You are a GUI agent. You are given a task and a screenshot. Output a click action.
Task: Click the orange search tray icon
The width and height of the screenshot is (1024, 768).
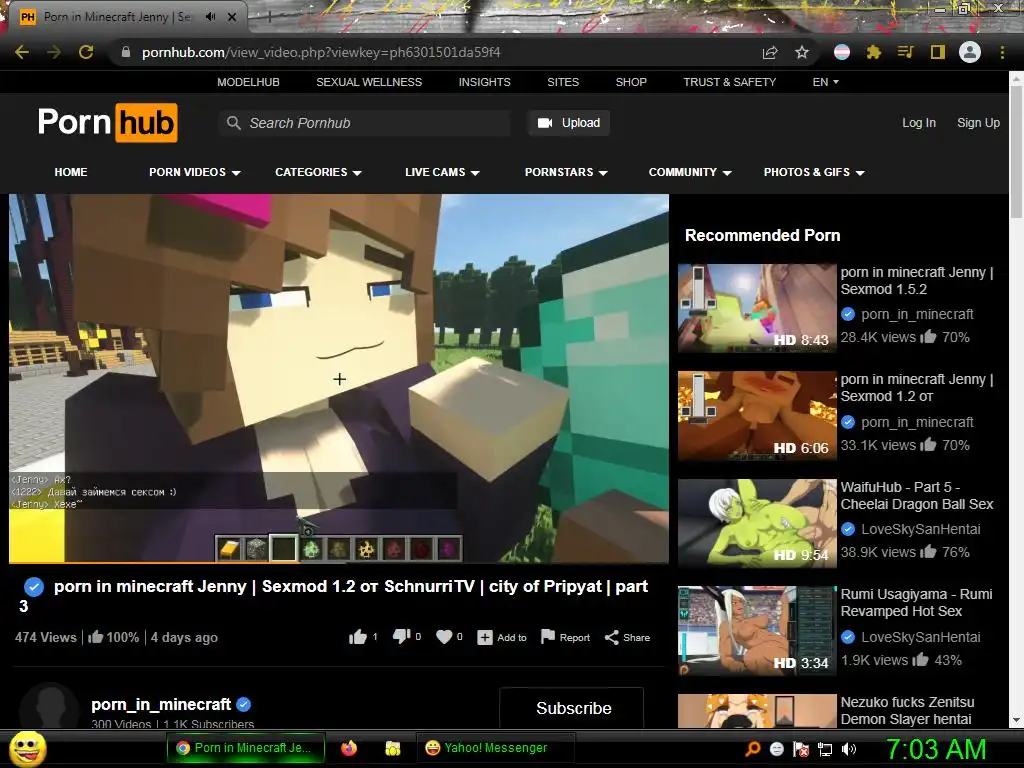point(753,748)
